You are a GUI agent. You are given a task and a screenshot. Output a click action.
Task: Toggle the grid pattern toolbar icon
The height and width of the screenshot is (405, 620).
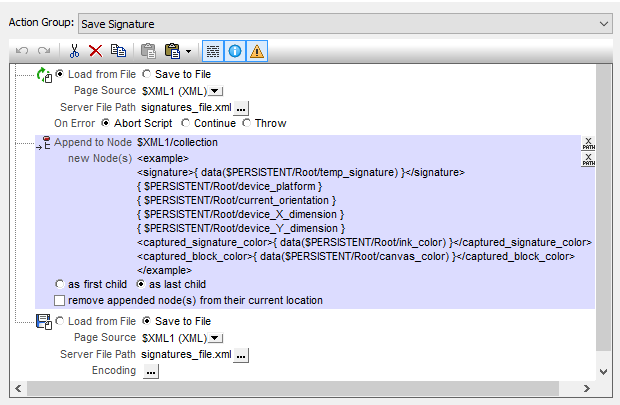(212, 50)
